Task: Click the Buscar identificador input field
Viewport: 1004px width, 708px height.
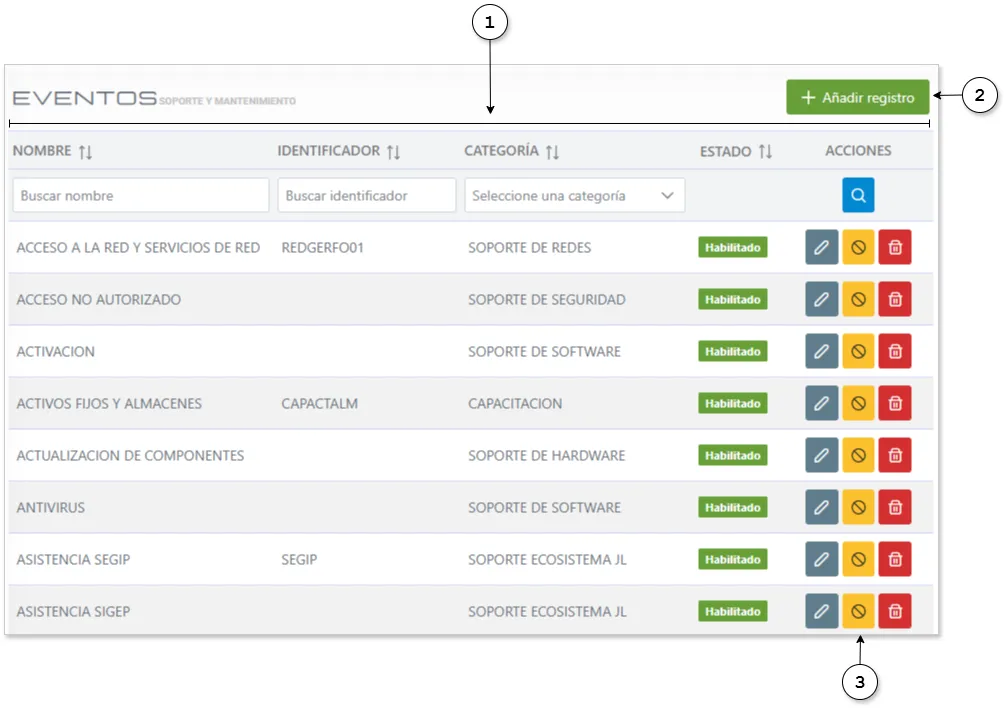Action: pos(366,196)
